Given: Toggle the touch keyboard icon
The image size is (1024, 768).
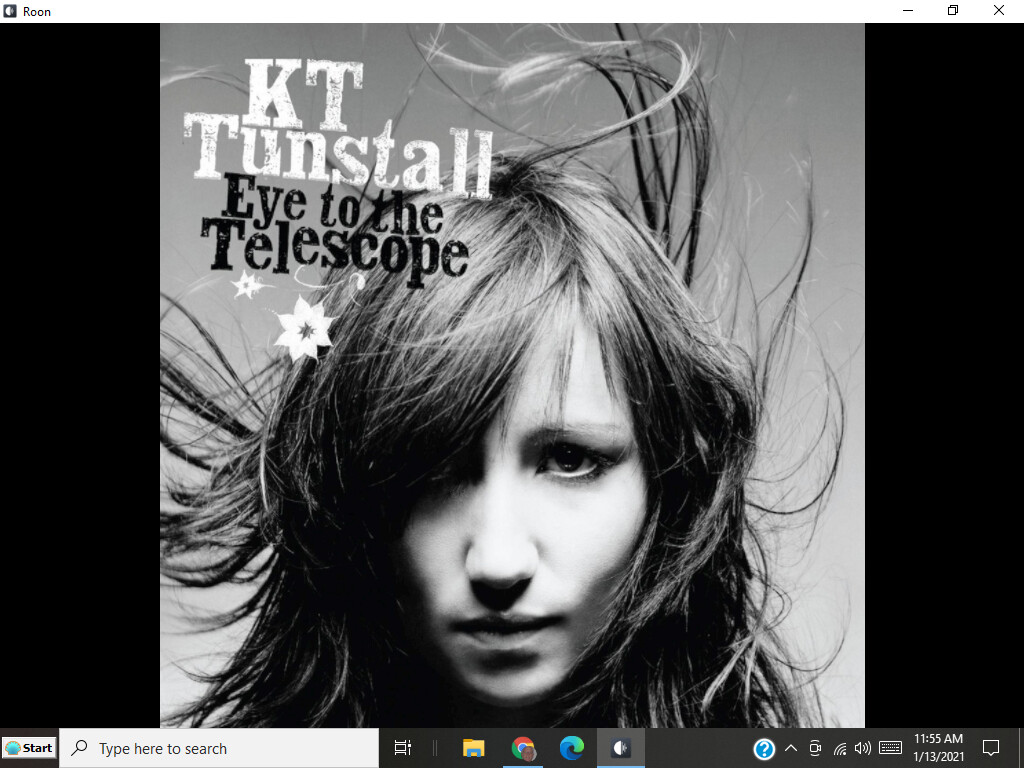Looking at the screenshot, I should [x=890, y=748].
